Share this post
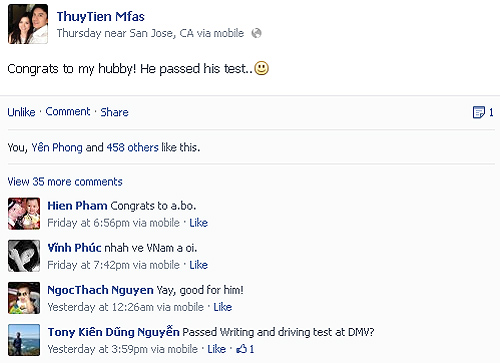This screenshot has width=500, height=363. coord(114,112)
